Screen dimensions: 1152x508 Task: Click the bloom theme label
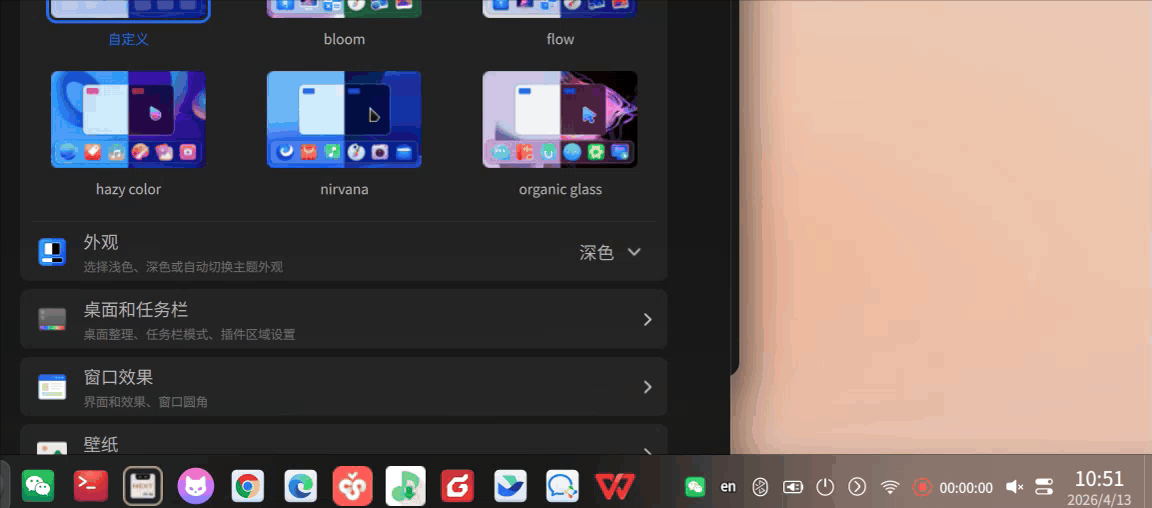point(344,39)
